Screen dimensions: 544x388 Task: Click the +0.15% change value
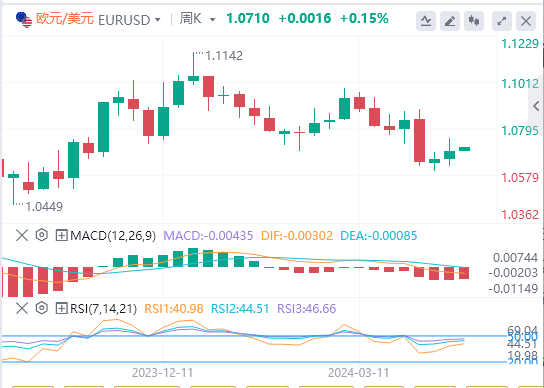[x=364, y=18]
